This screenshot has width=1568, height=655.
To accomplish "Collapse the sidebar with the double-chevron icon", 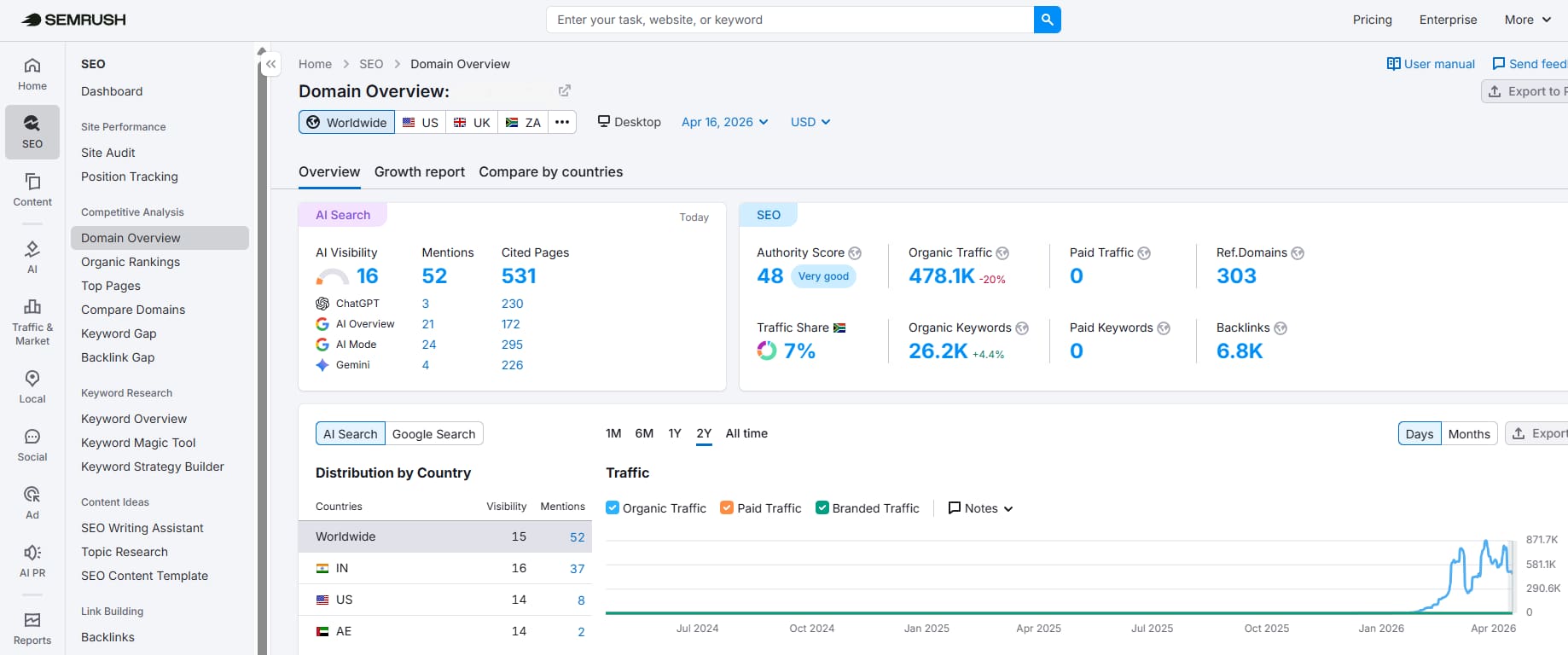I will point(270,64).
